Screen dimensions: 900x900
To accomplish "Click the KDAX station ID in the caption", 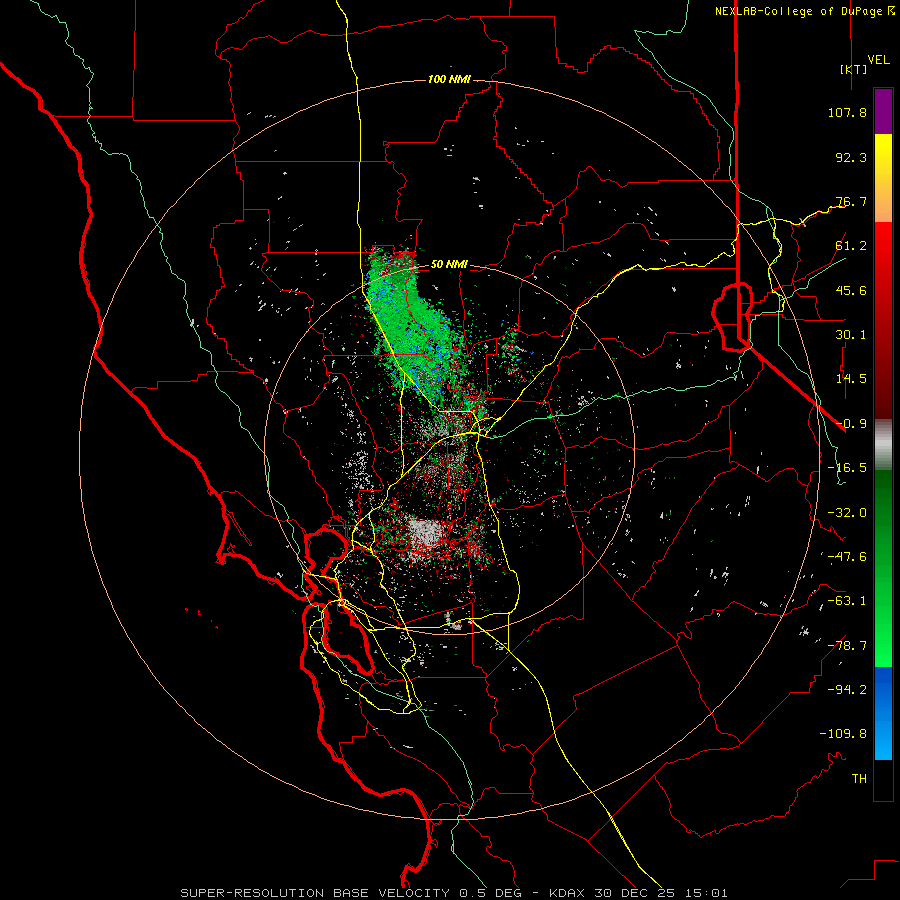I will (567, 893).
